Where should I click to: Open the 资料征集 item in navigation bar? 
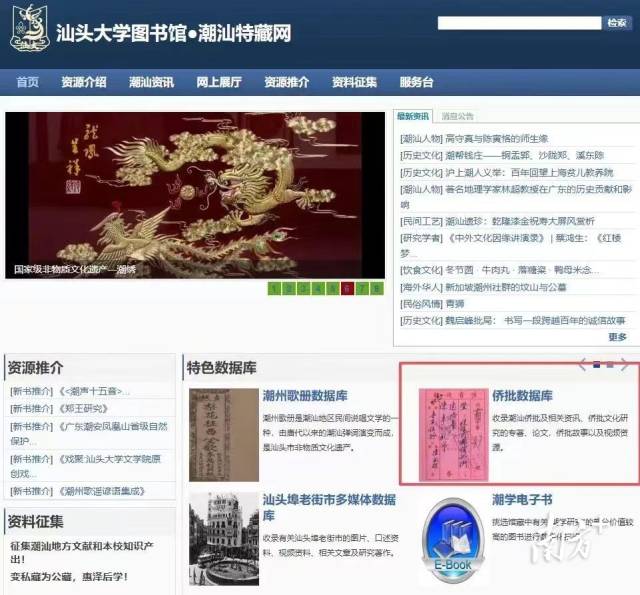click(x=354, y=82)
